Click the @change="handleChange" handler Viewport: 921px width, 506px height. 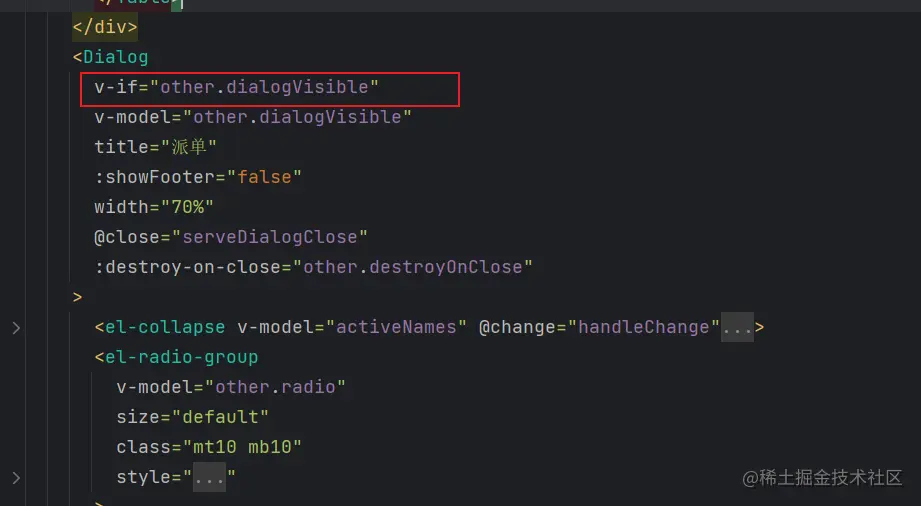click(x=599, y=327)
